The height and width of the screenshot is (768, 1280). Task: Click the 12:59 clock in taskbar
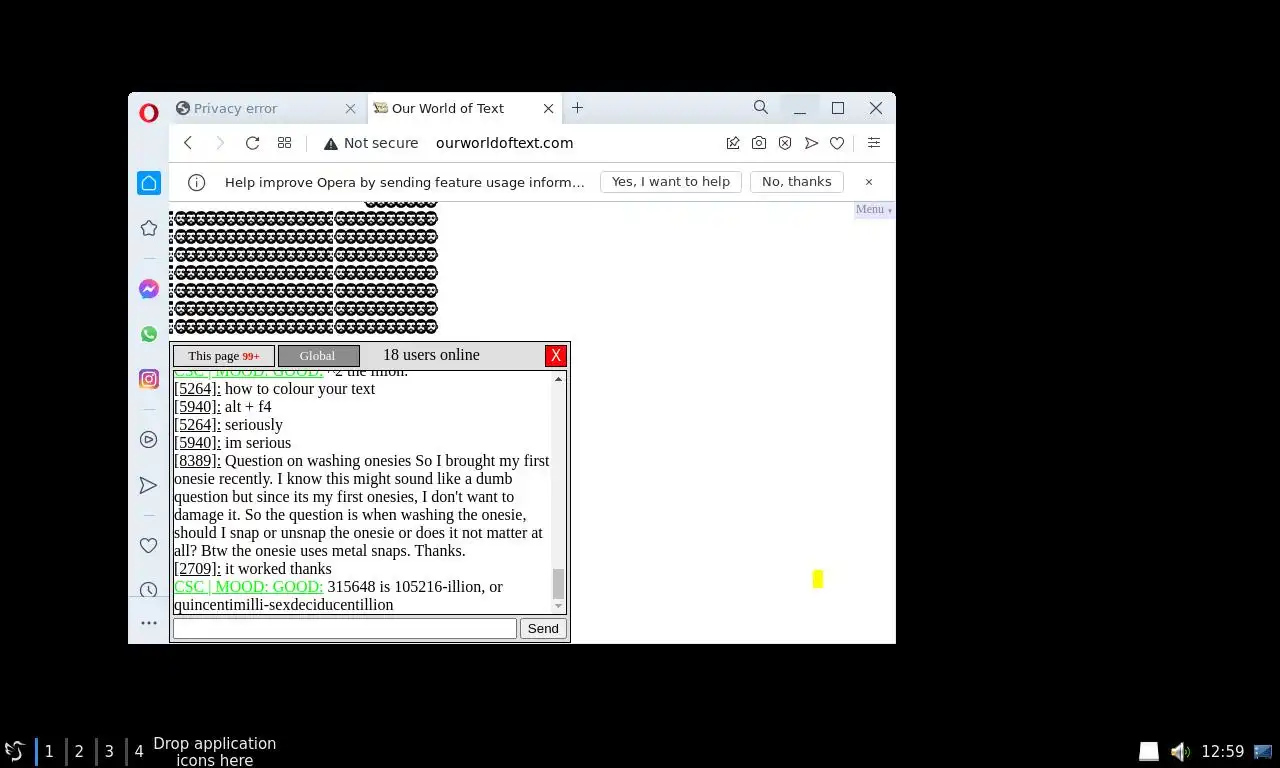click(1222, 751)
